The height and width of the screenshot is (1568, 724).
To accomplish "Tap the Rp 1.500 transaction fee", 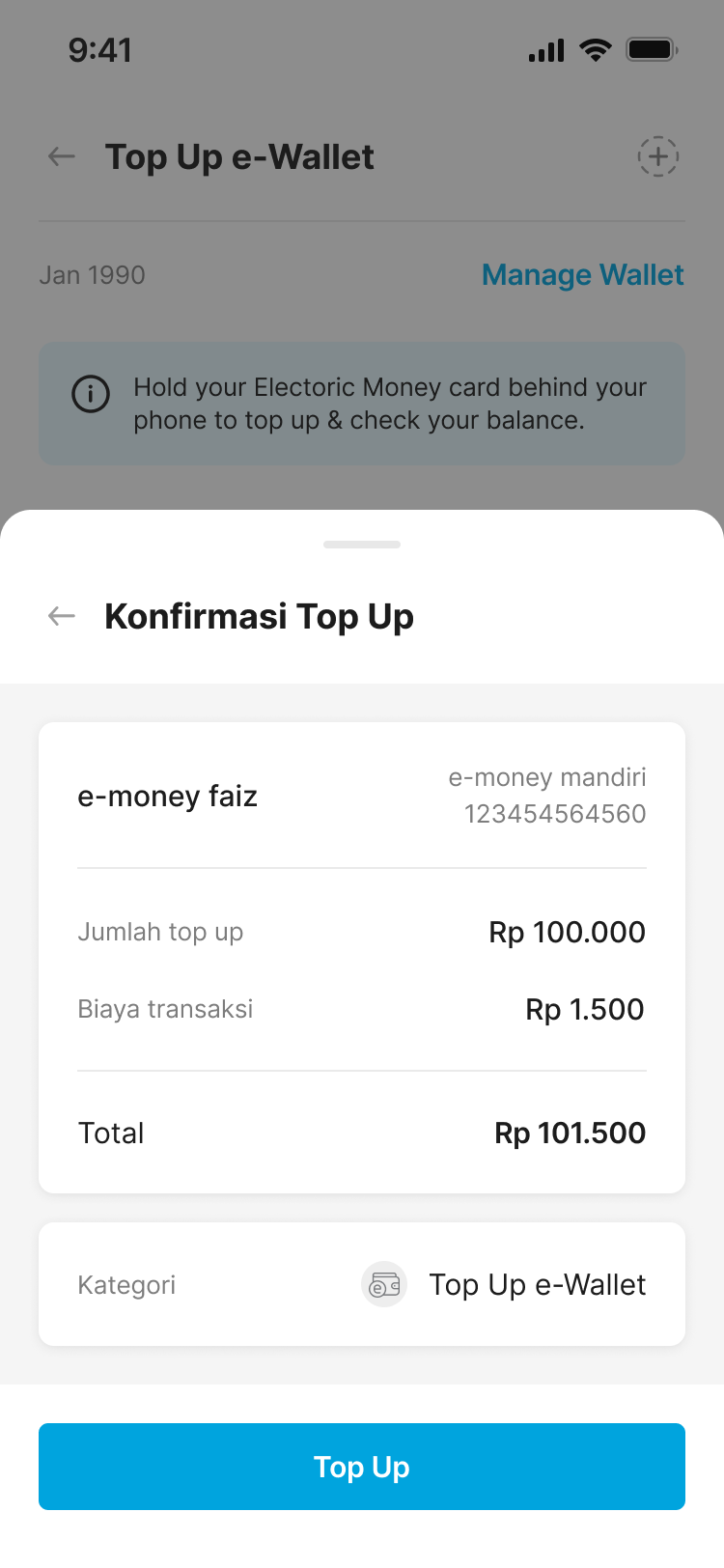I will coord(584,1010).
